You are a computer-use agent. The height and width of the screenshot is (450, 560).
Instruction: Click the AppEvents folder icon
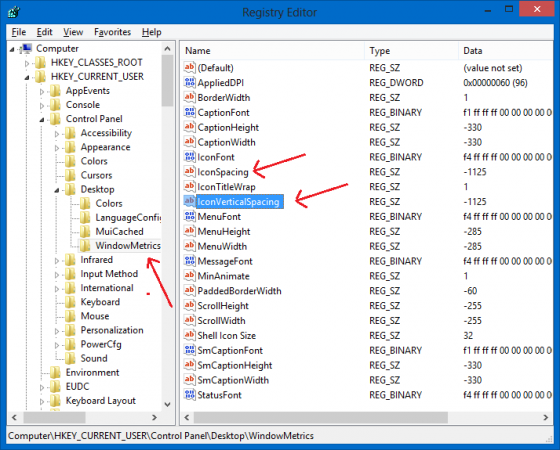click(x=55, y=91)
